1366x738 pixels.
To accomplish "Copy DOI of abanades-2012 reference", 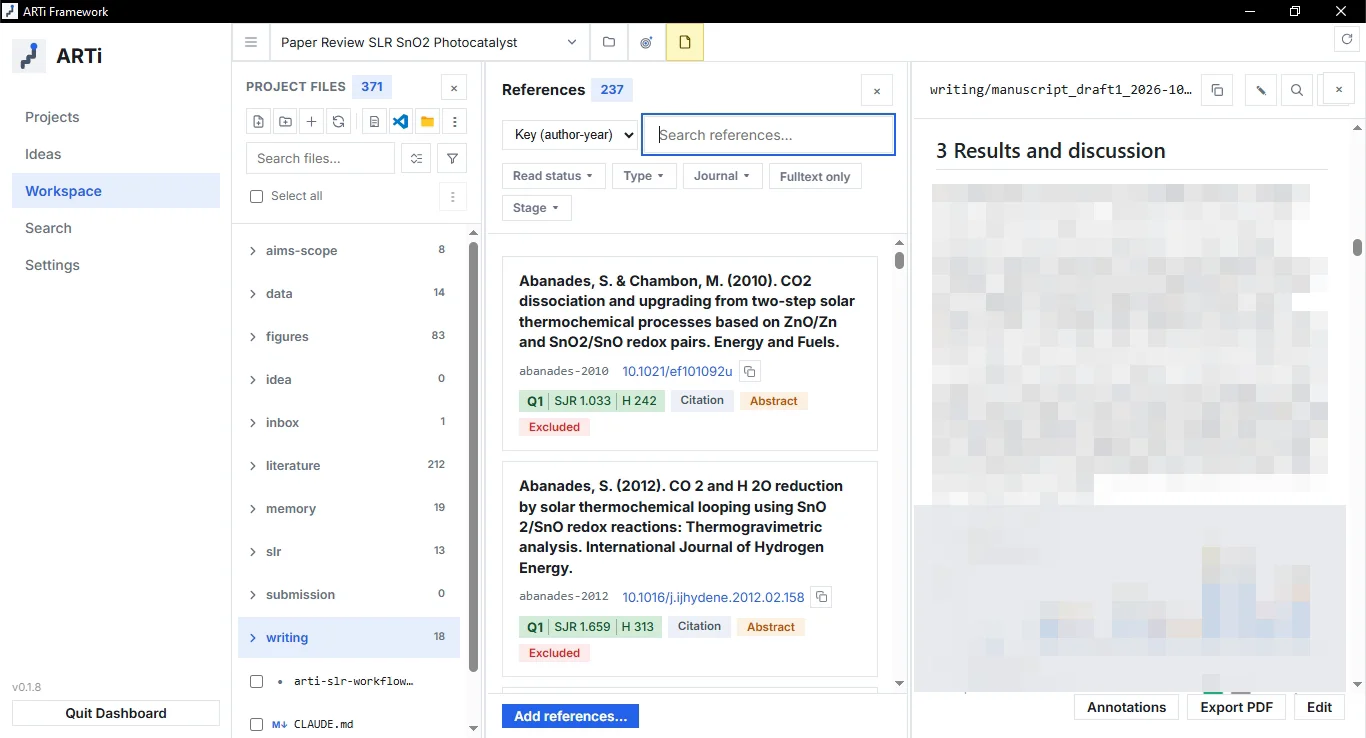I will (x=821, y=597).
